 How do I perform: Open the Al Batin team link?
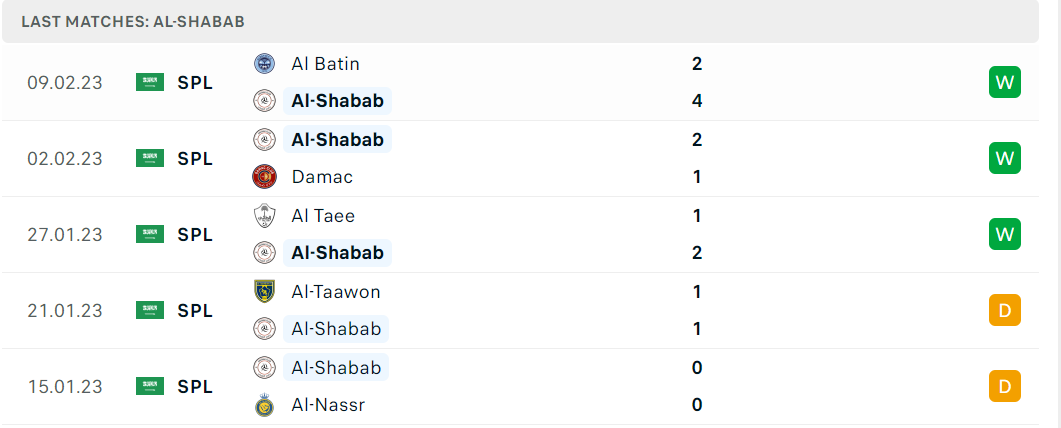pyautogui.click(x=325, y=64)
